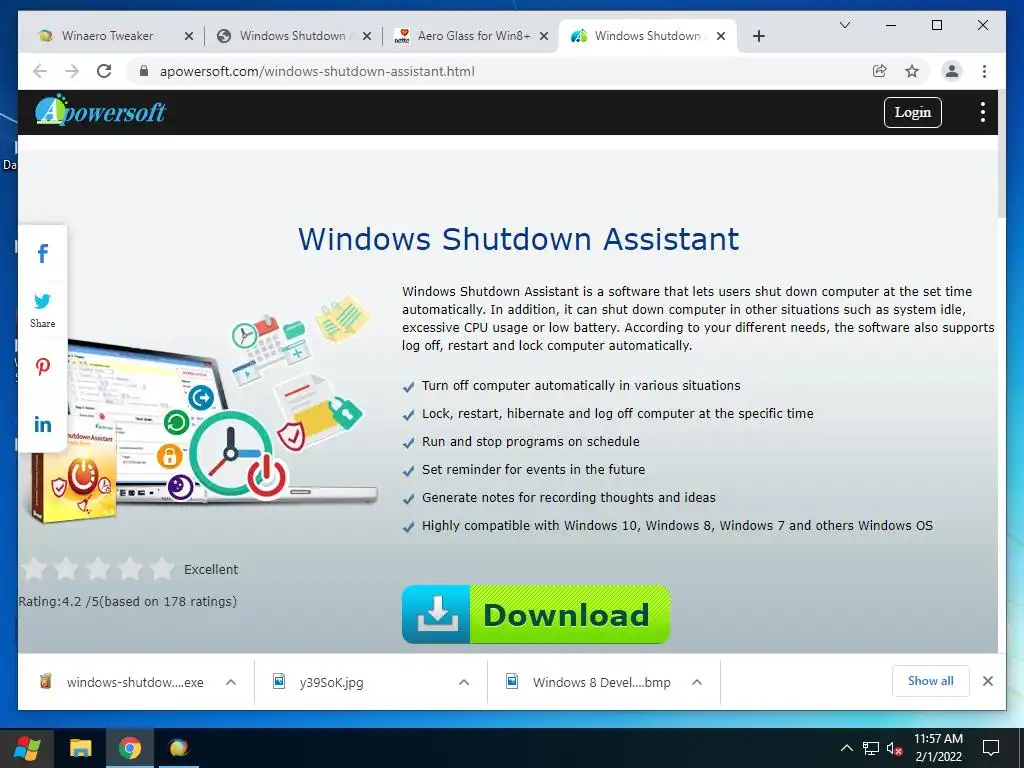Go forward in browser history

point(72,71)
